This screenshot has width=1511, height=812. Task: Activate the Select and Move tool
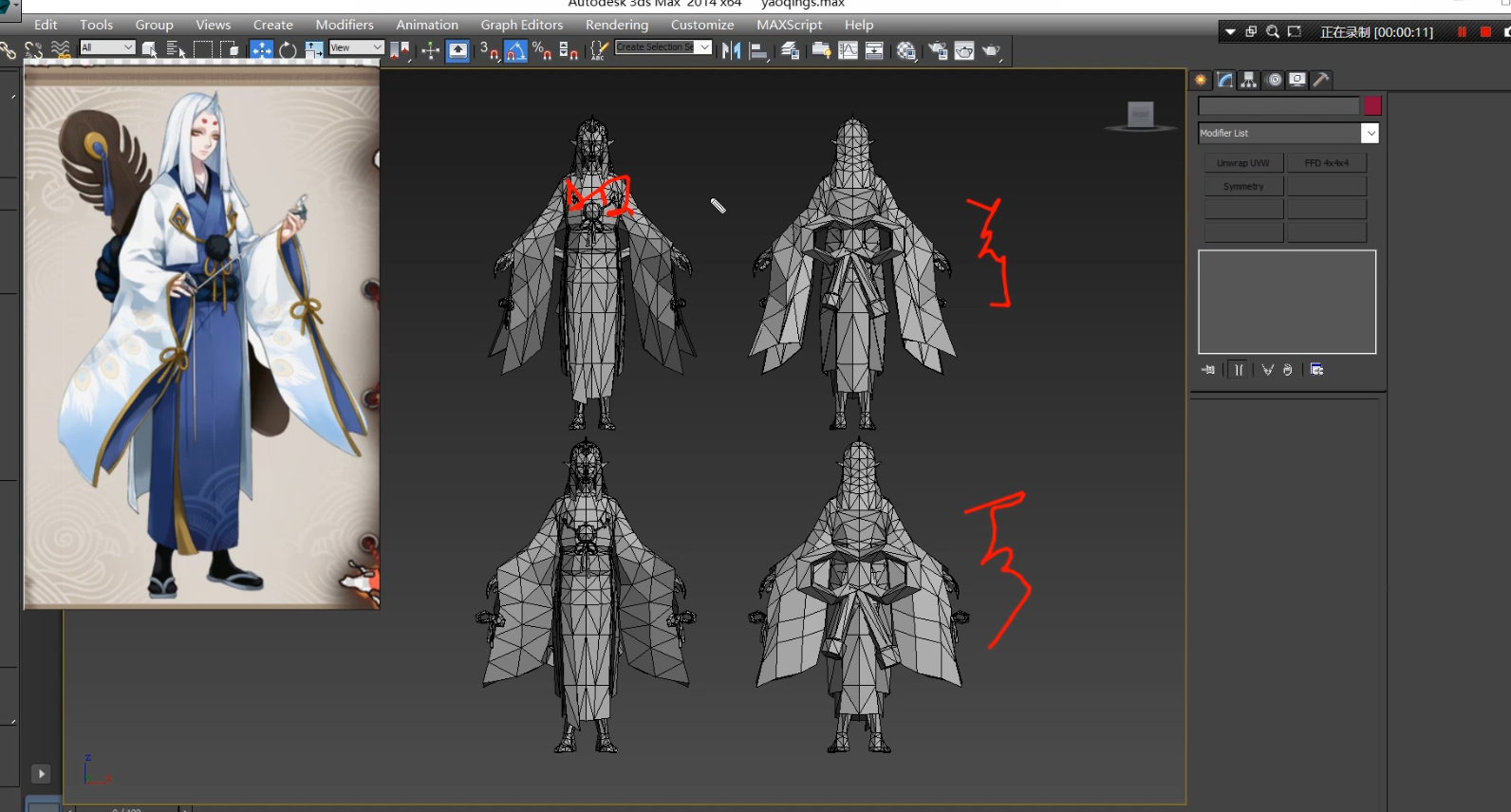[261, 50]
